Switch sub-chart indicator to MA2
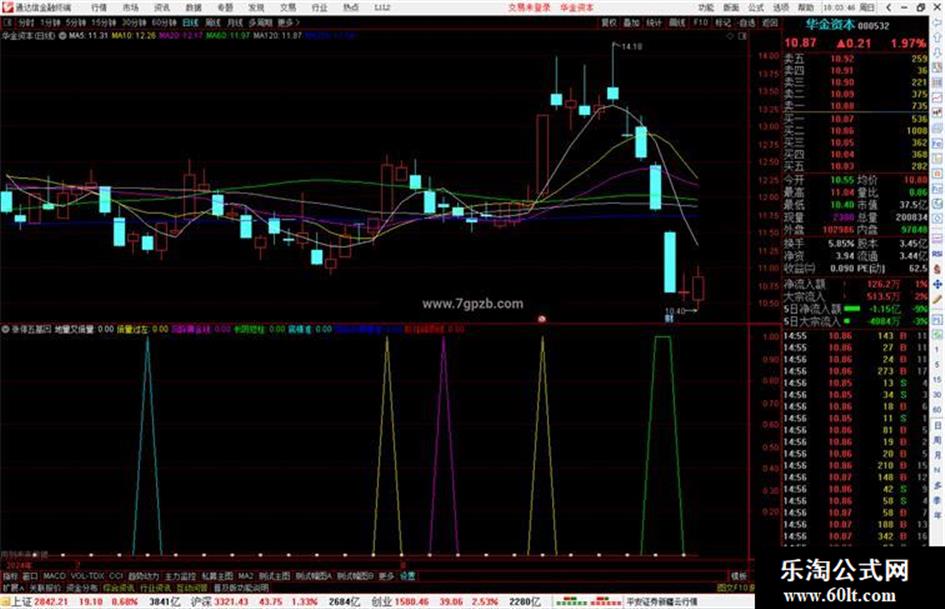Image resolution: width=945 pixels, height=609 pixels. (245, 576)
